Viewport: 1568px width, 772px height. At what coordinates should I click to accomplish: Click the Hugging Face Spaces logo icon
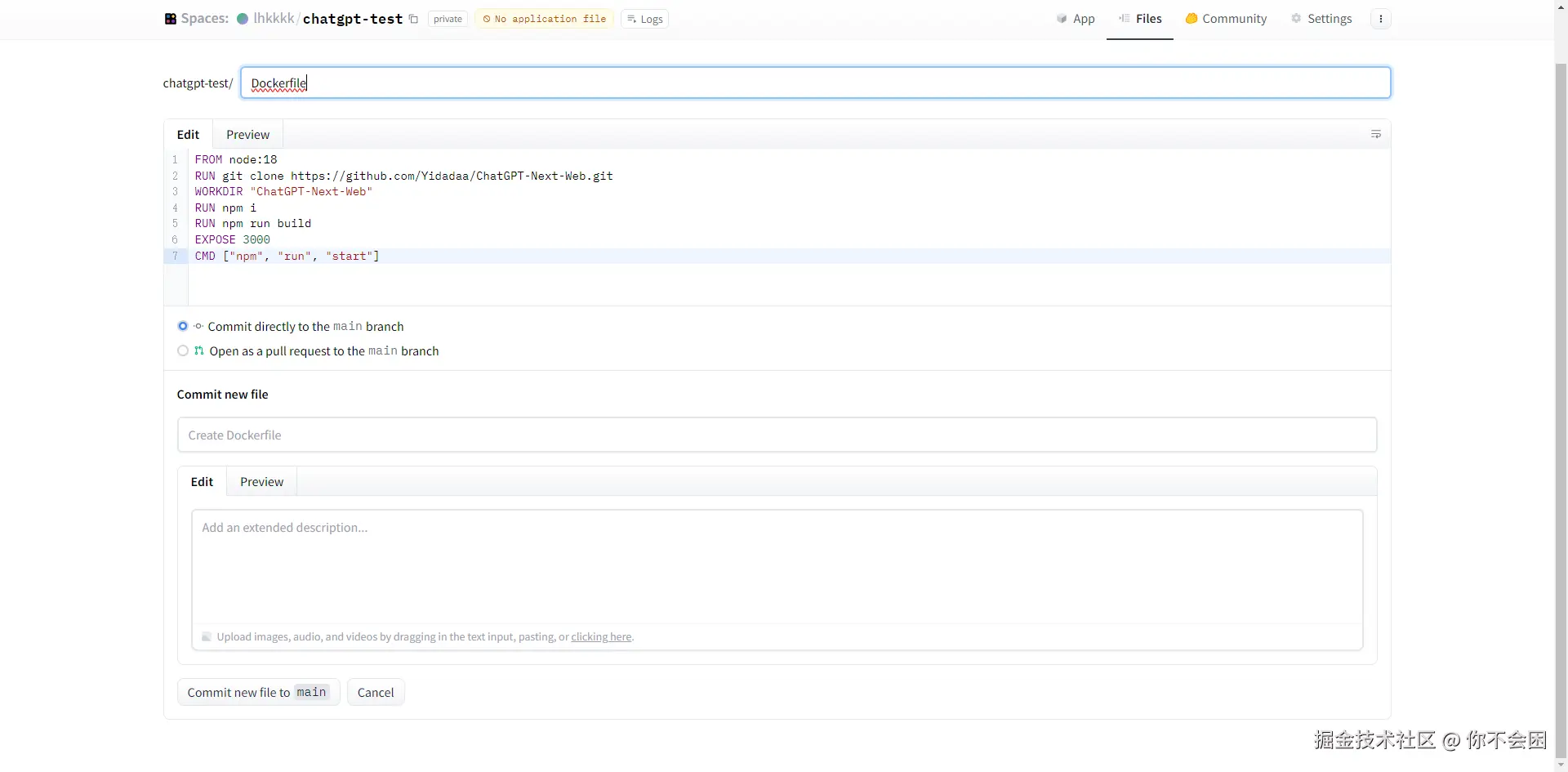point(171,19)
